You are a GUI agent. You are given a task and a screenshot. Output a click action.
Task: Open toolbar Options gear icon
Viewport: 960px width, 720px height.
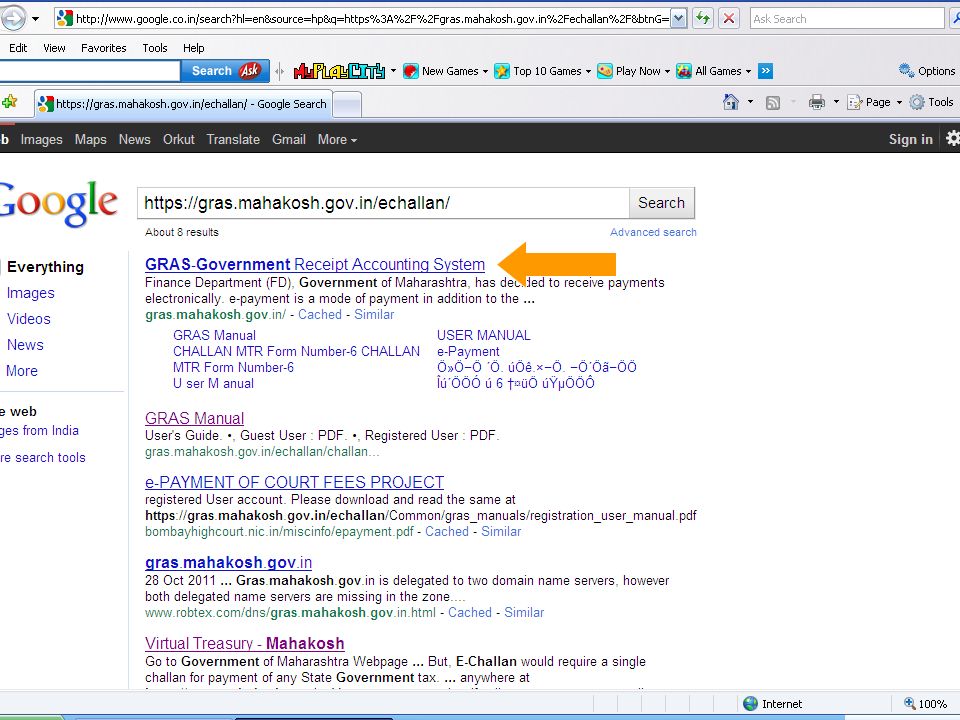[x=906, y=70]
